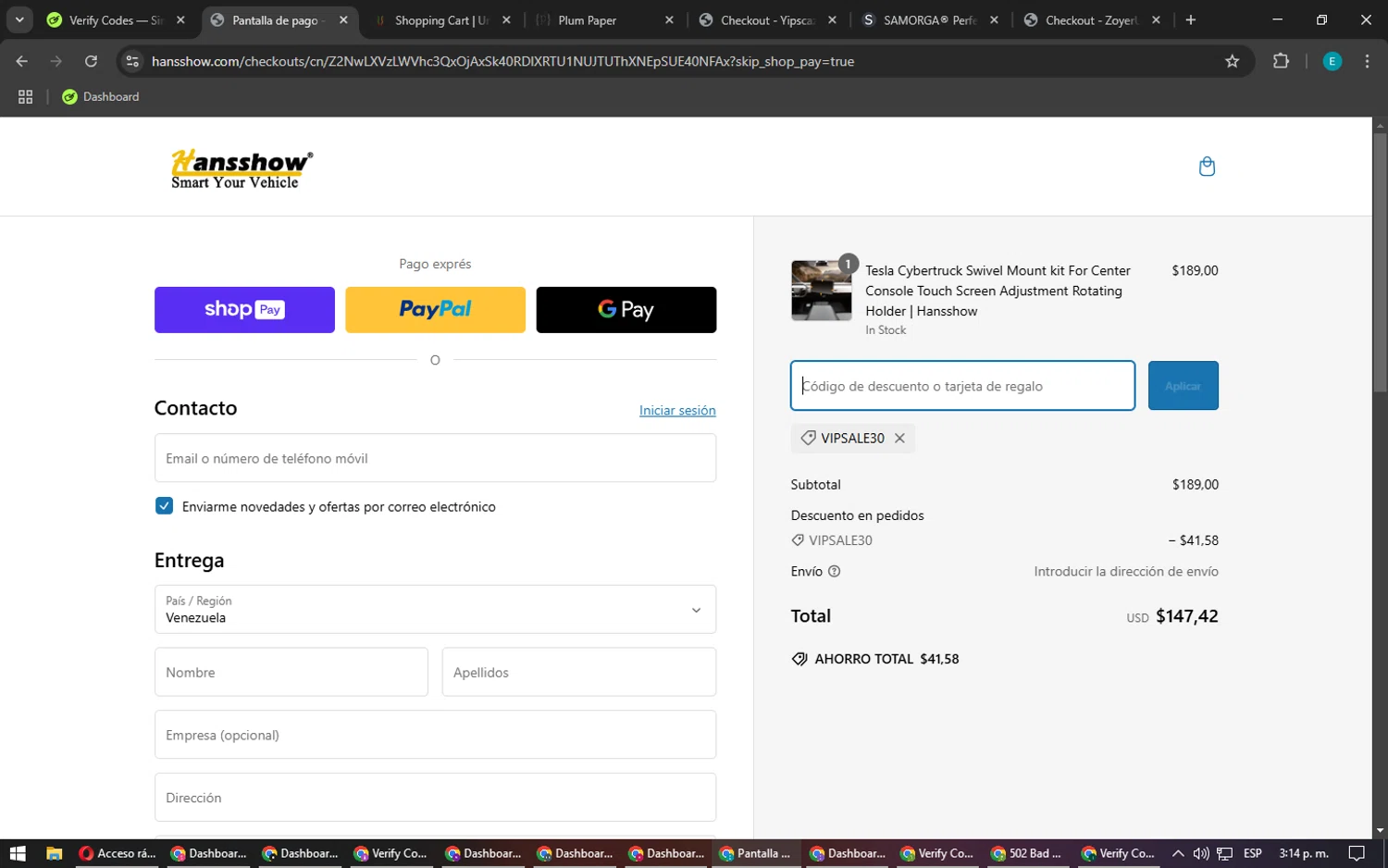The width and height of the screenshot is (1388, 868).
Task: Open the apps grid in bookmarks bar
Action: [25, 97]
